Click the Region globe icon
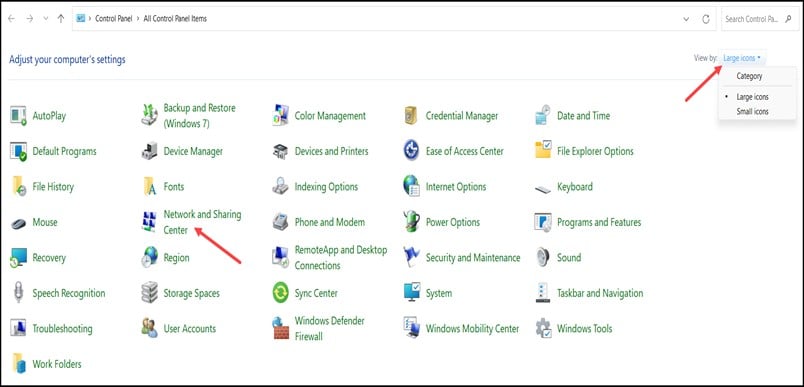Image resolution: width=804 pixels, height=387 pixels. tap(149, 257)
